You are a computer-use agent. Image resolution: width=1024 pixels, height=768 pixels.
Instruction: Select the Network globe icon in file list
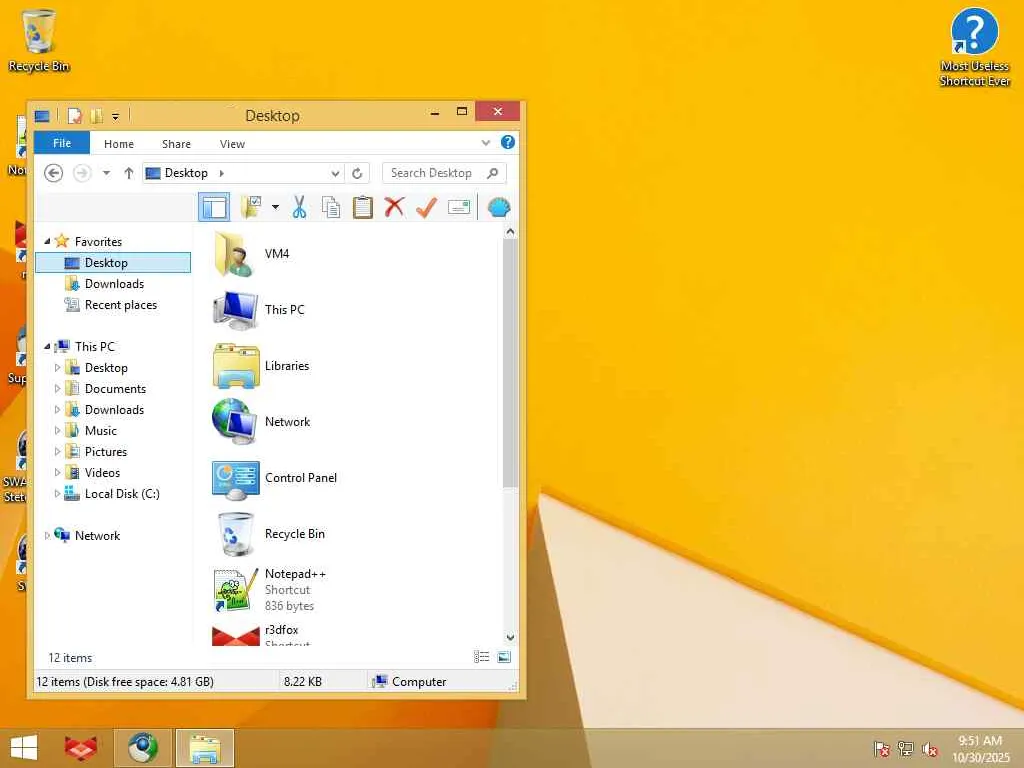(x=235, y=422)
